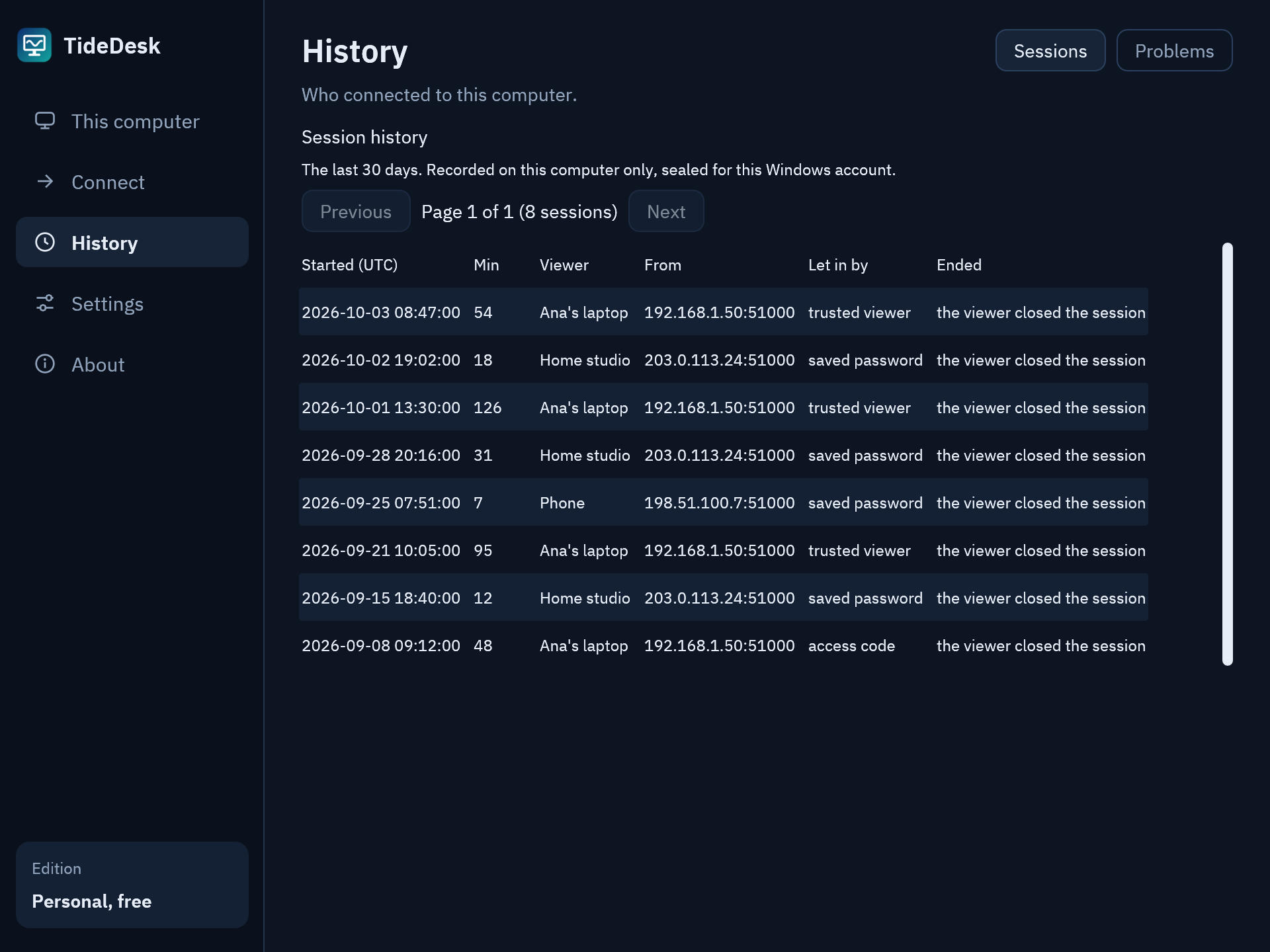
Task: Select the 2026-10-02 19:02:00 session cell
Action: pyautogui.click(x=381, y=360)
